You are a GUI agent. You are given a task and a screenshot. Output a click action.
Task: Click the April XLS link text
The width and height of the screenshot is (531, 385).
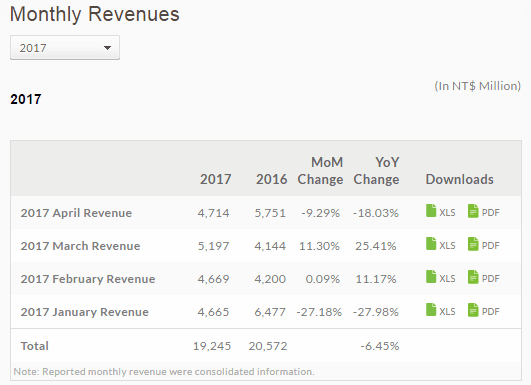pyautogui.click(x=447, y=213)
